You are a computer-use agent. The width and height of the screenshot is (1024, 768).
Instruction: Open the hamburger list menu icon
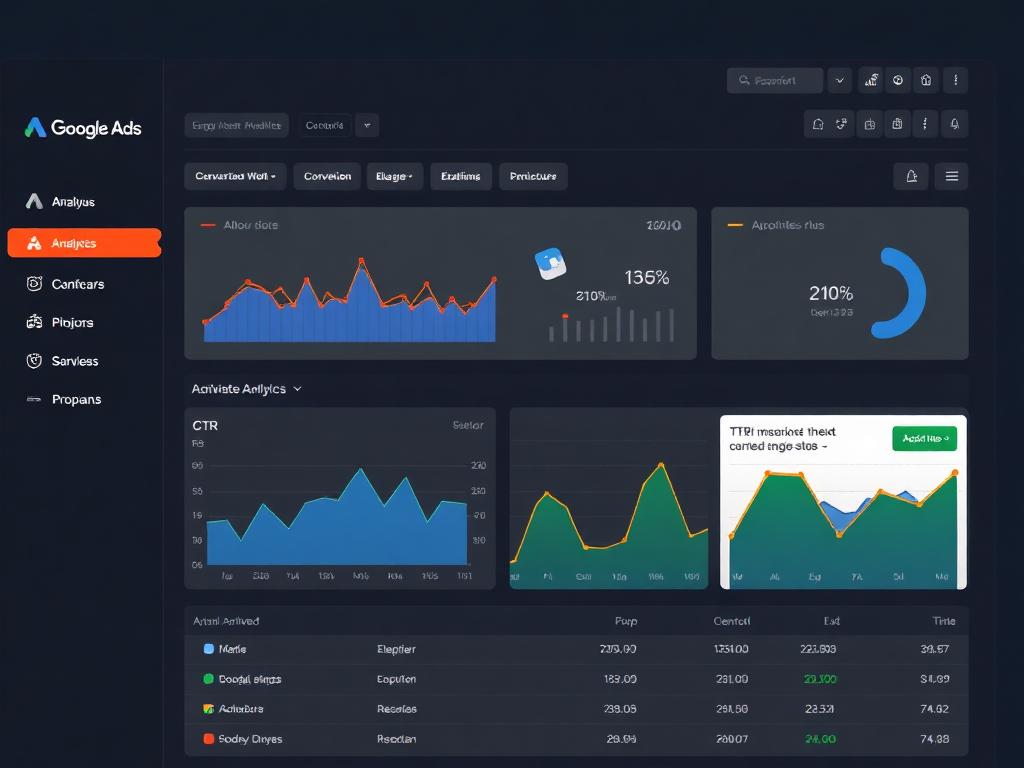952,176
